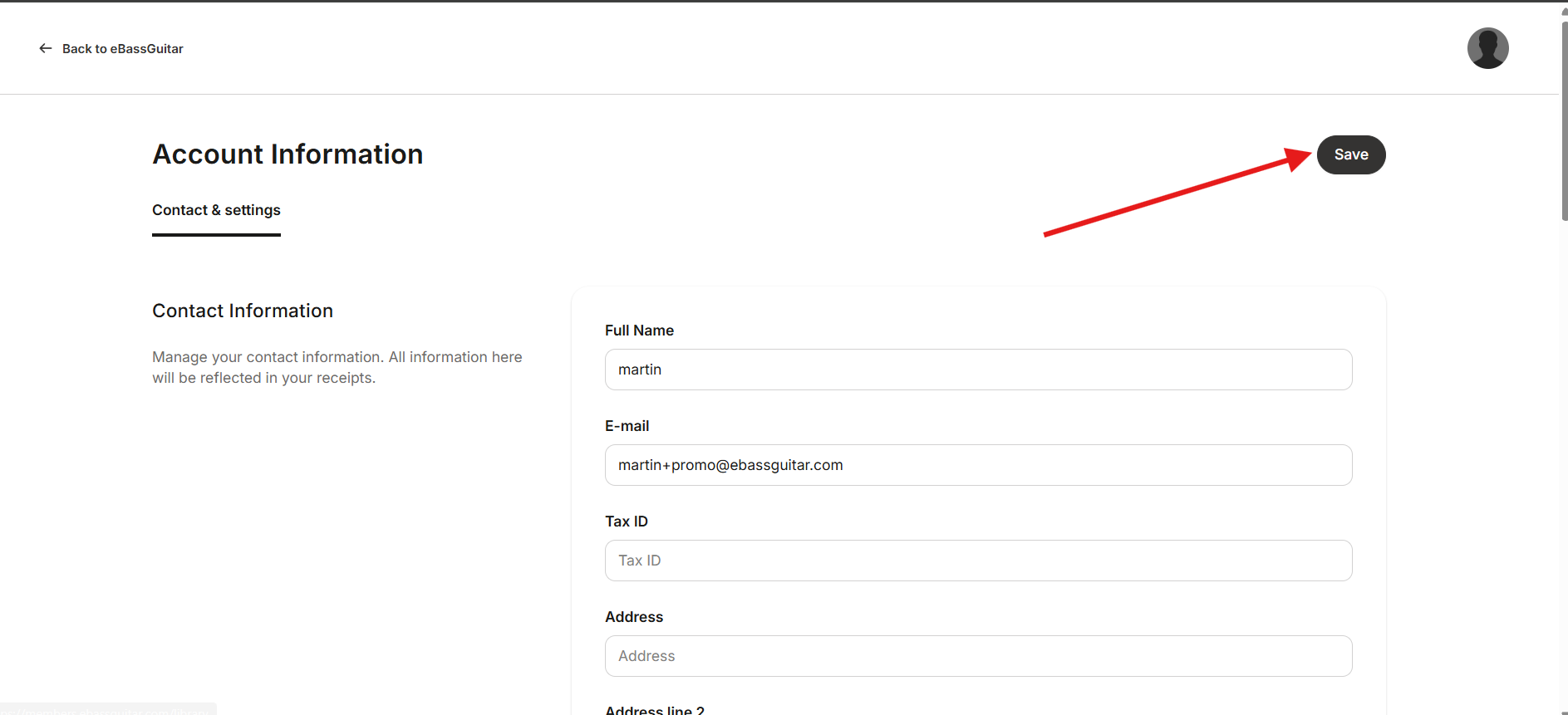The height and width of the screenshot is (715, 1568).
Task: Click the Account Information heading
Action: tap(288, 154)
